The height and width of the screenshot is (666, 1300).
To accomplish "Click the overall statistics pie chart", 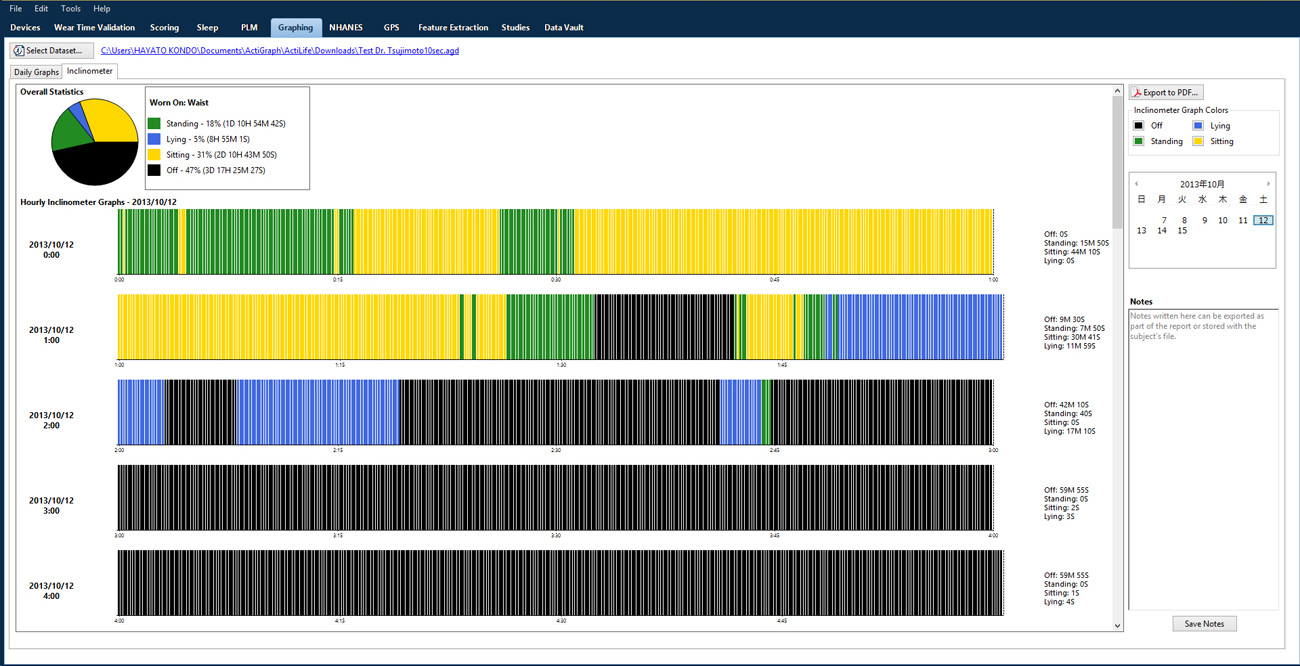I will coord(95,142).
